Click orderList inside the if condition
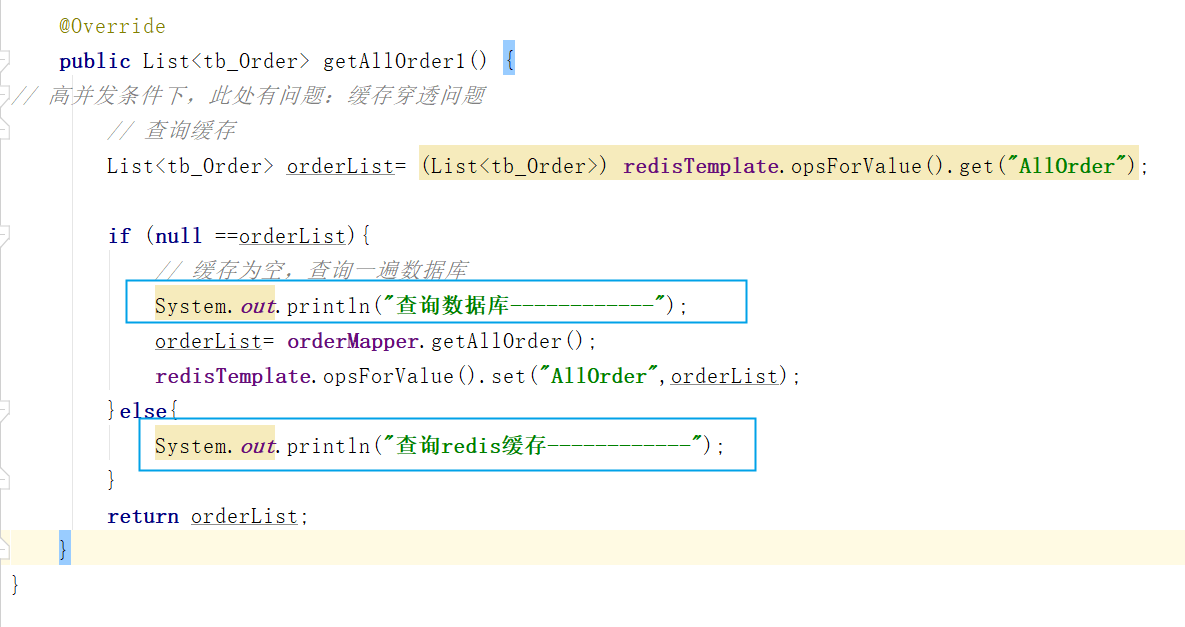 (x=292, y=236)
